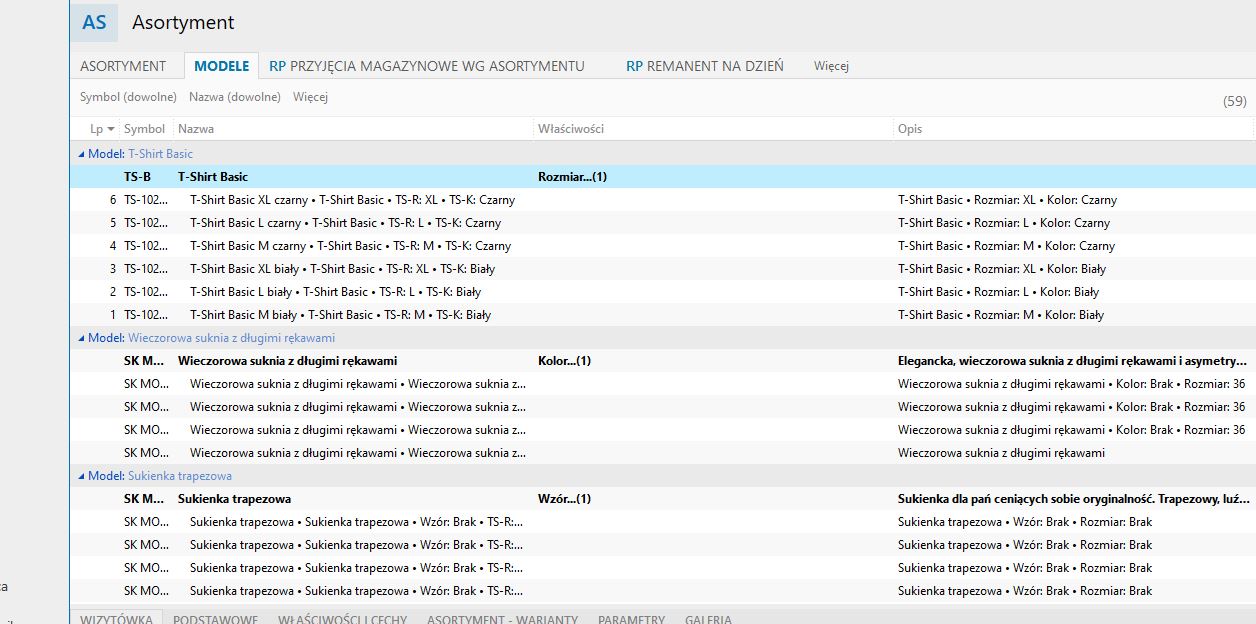The image size is (1256, 624).
Task: Click the Symbol (dowolne) filter field
Action: pos(128,97)
